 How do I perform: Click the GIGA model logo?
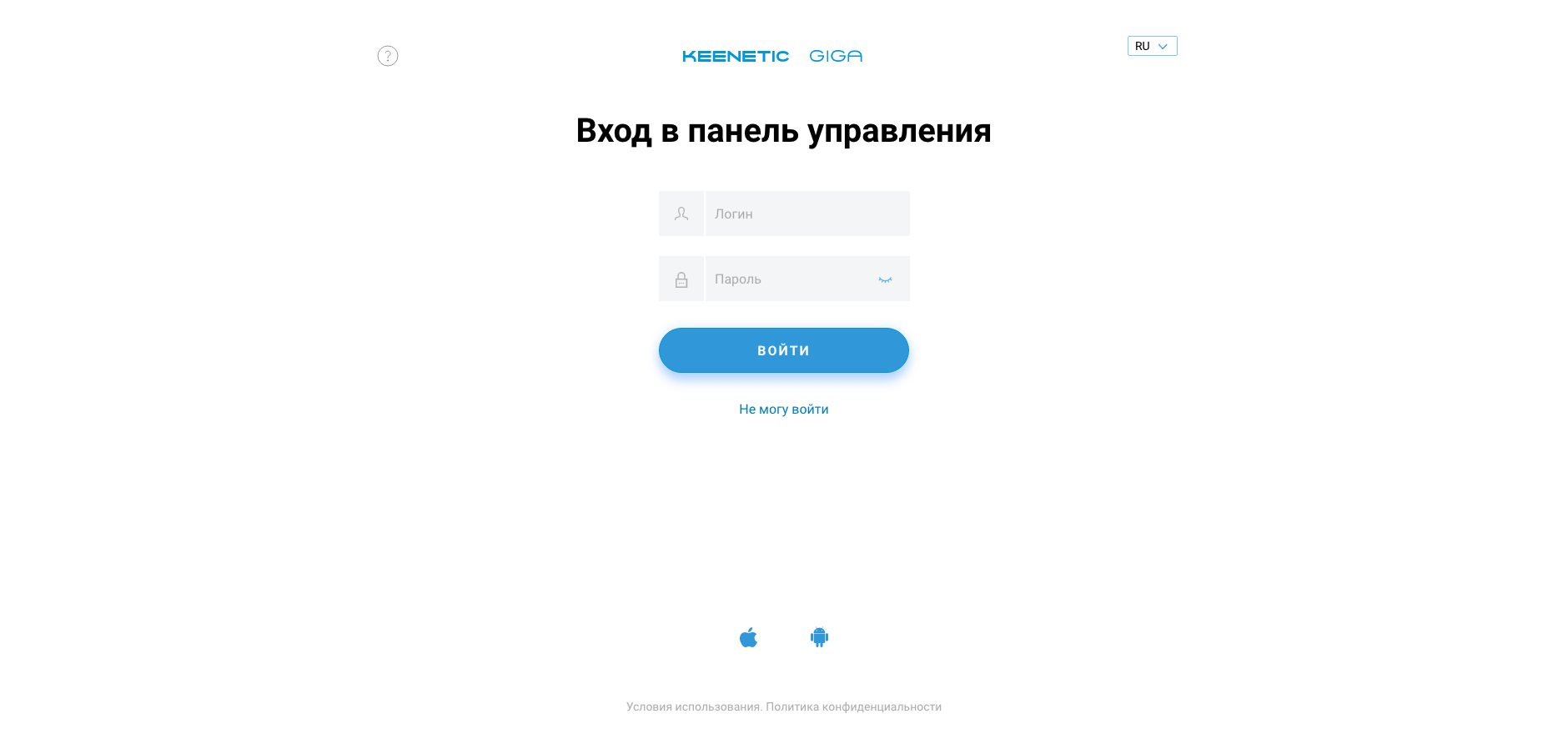pos(836,56)
